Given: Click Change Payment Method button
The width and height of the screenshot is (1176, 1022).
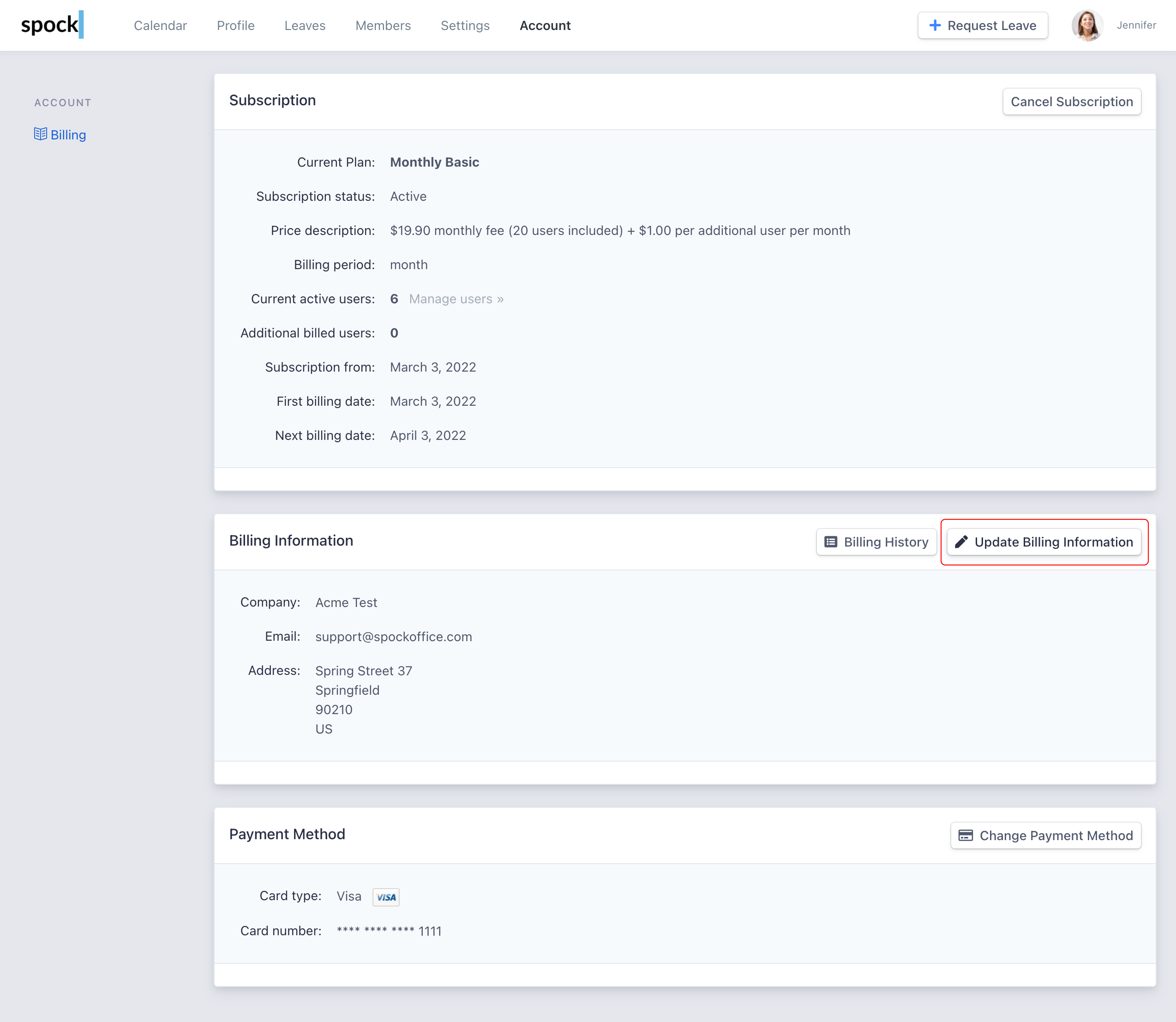Looking at the screenshot, I should pyautogui.click(x=1045, y=836).
